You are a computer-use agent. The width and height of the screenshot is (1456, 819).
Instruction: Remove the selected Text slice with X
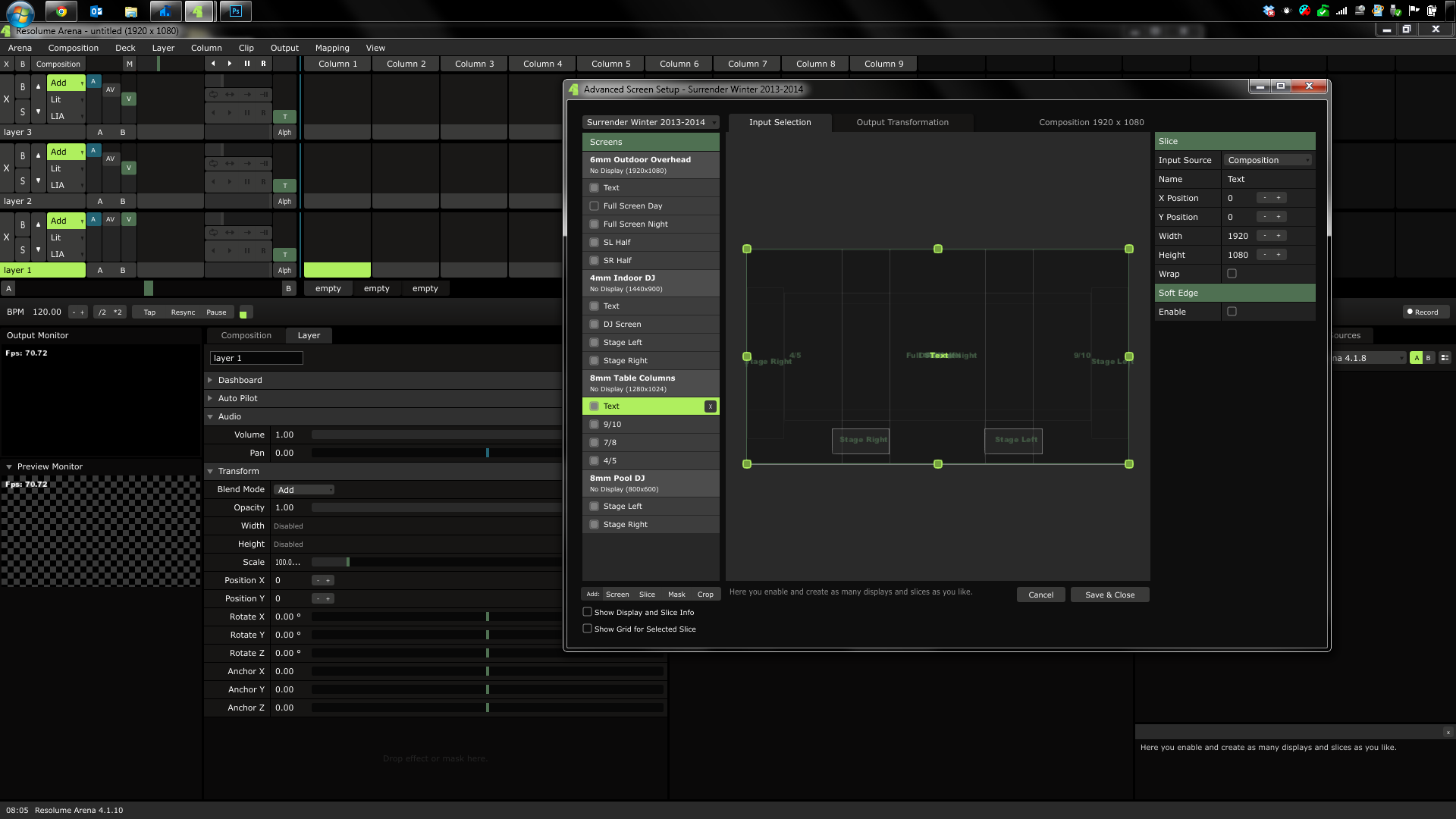pos(711,406)
